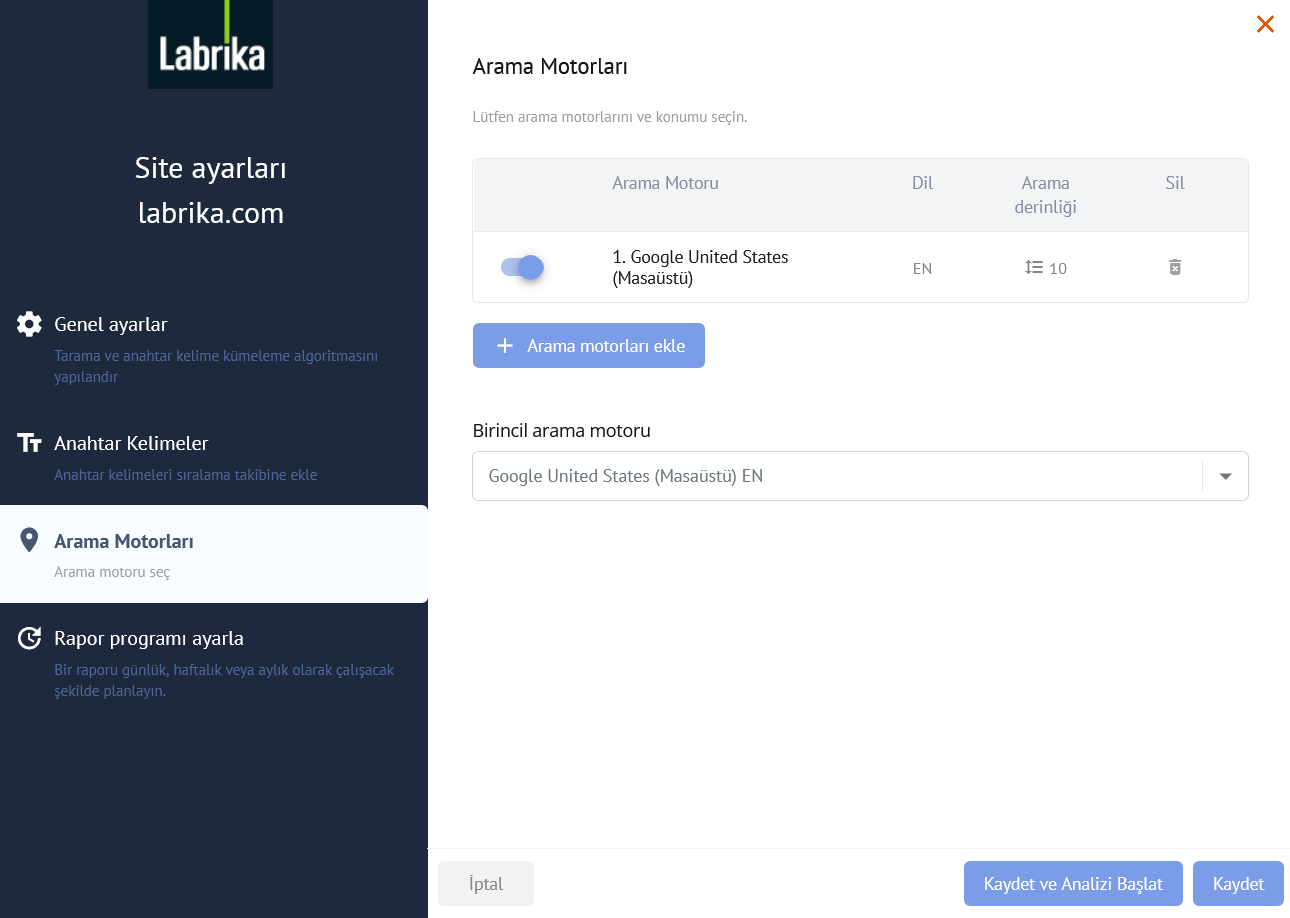Open Genel ayarlar settings section

pos(110,325)
